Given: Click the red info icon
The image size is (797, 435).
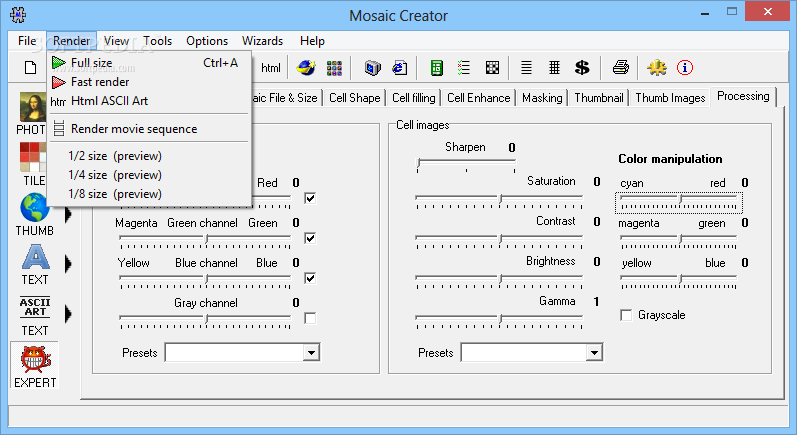Looking at the screenshot, I should [x=685, y=68].
